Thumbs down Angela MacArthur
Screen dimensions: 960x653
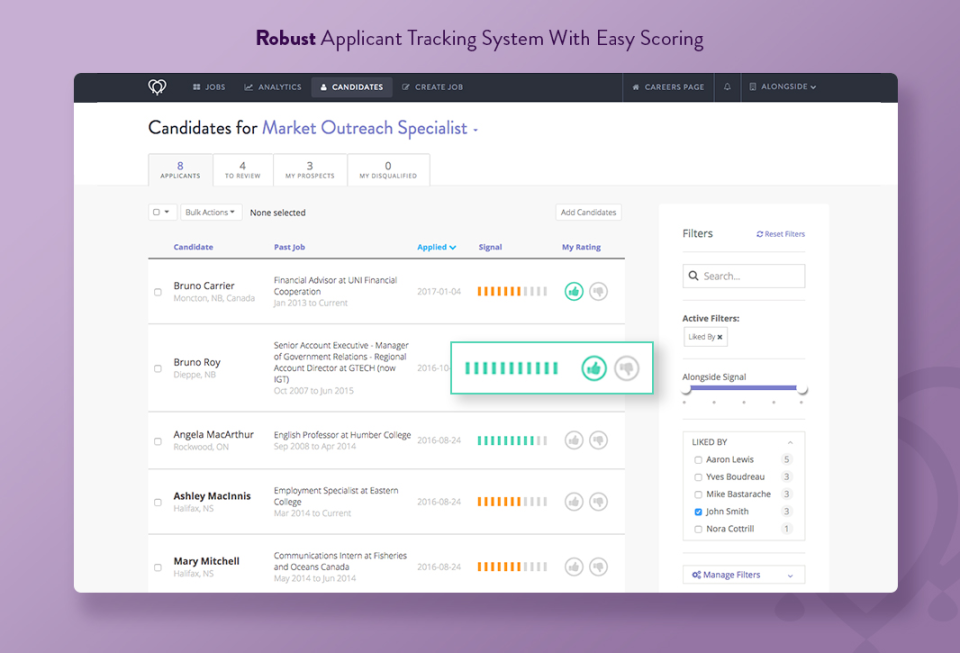pyautogui.click(x=597, y=440)
